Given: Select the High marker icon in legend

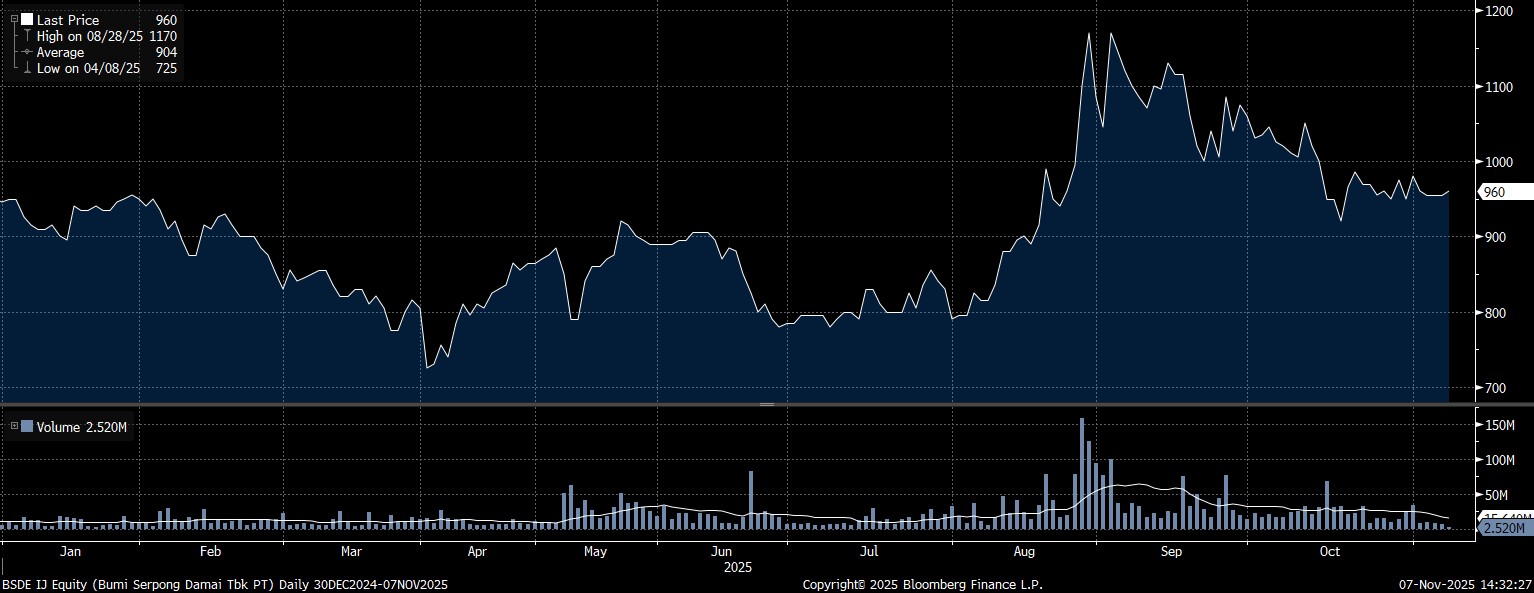Looking at the screenshot, I should point(27,36).
